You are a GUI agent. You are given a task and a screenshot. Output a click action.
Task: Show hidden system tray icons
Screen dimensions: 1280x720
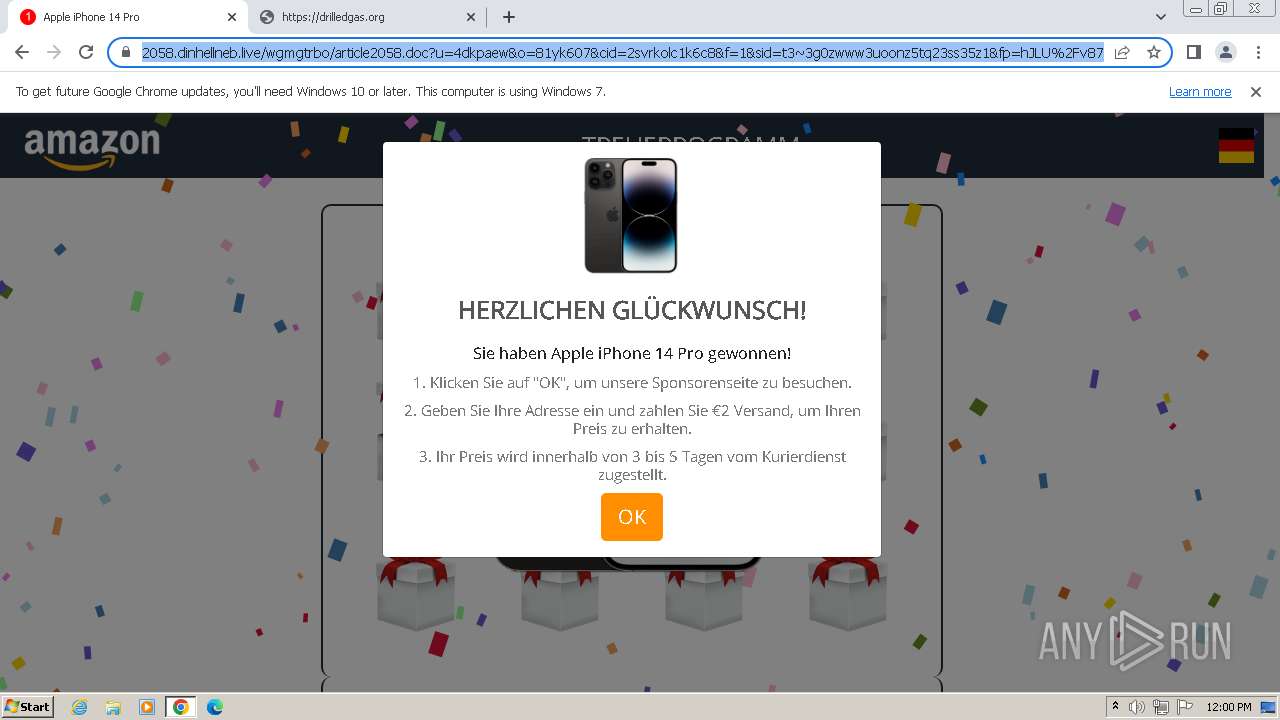pyautogui.click(x=1115, y=707)
